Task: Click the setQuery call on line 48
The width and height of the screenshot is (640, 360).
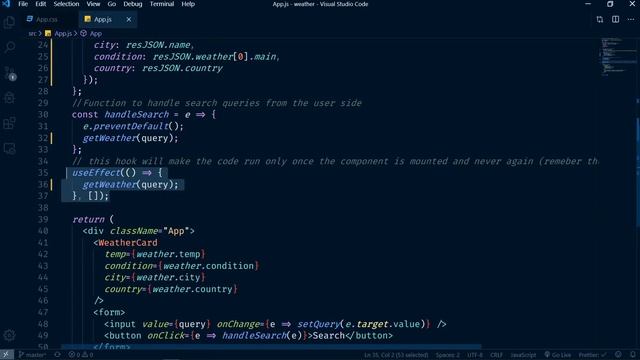Action: [x=319, y=324]
